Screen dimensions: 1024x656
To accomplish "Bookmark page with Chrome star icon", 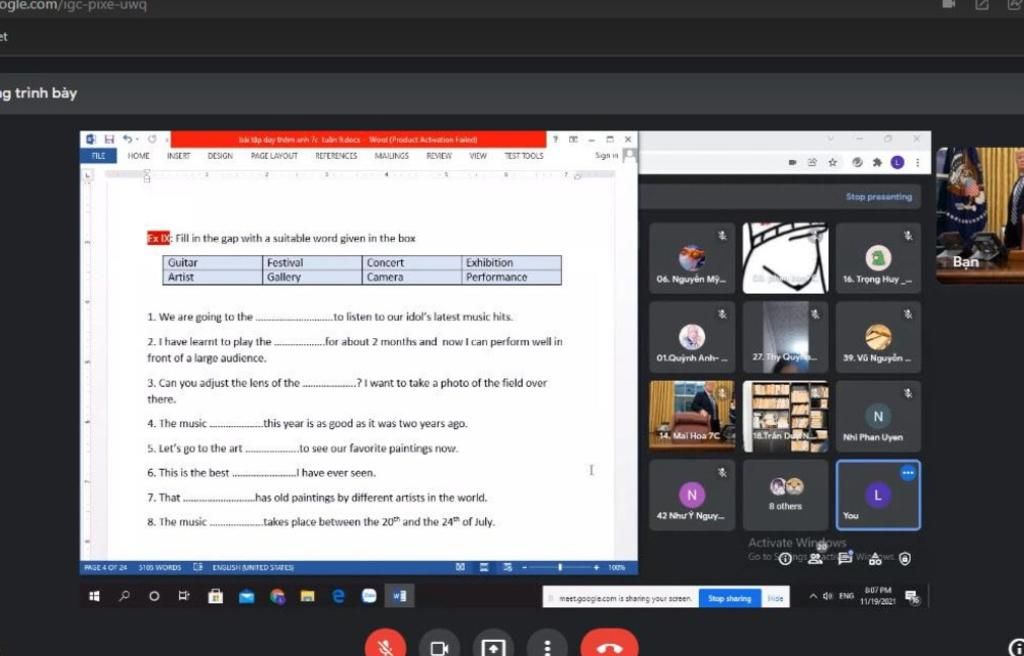I will tap(832, 163).
